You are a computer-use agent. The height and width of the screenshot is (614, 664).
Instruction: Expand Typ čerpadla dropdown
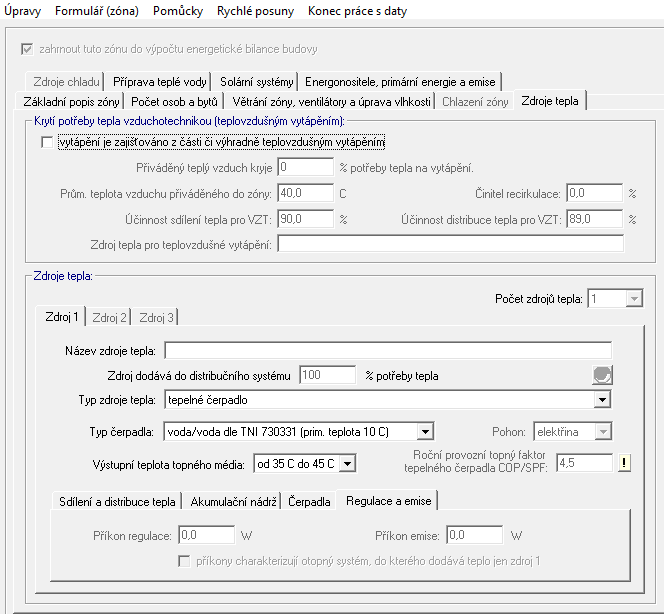click(x=425, y=432)
